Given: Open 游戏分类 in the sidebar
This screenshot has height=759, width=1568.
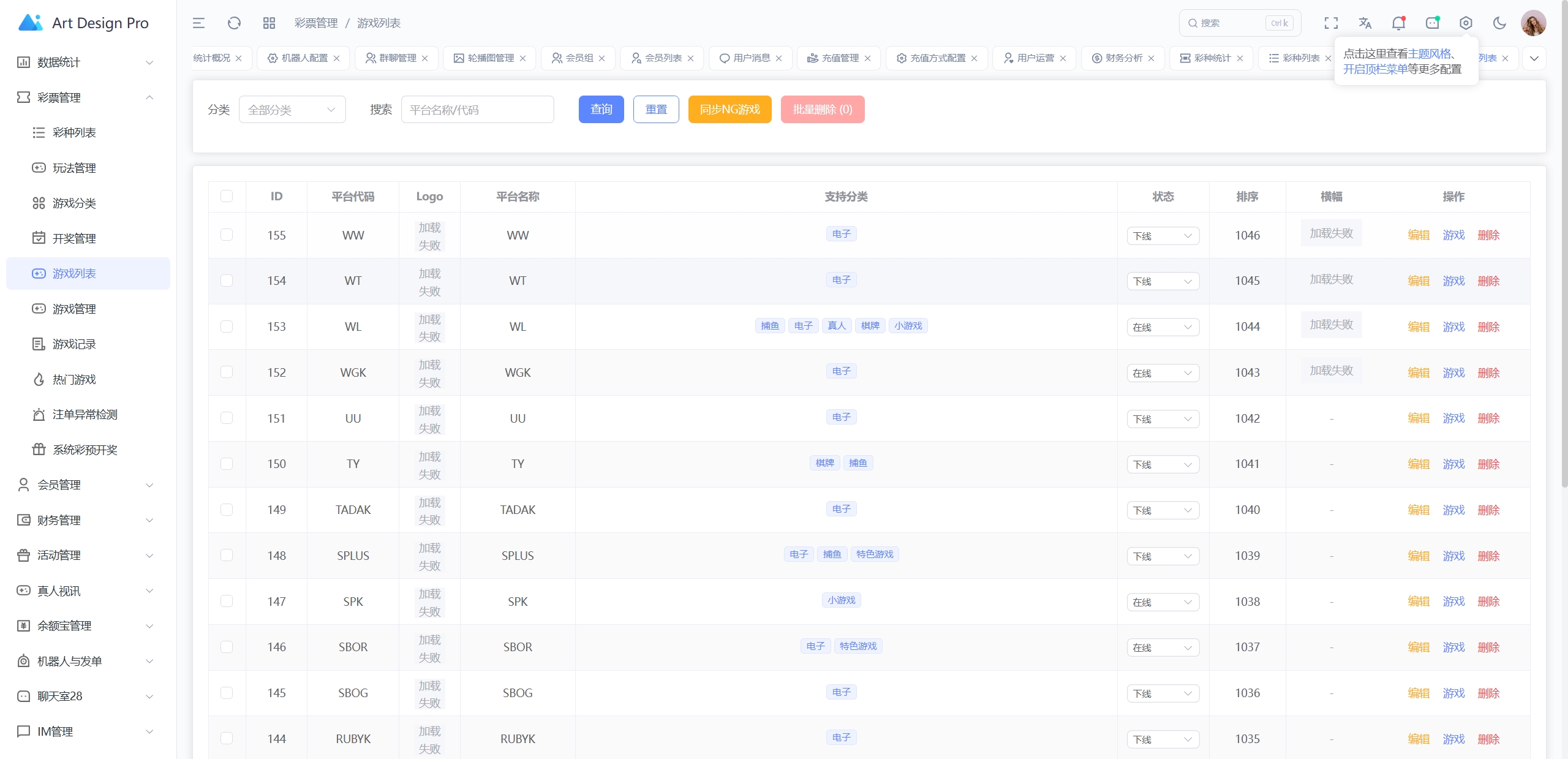Looking at the screenshot, I should (x=74, y=203).
